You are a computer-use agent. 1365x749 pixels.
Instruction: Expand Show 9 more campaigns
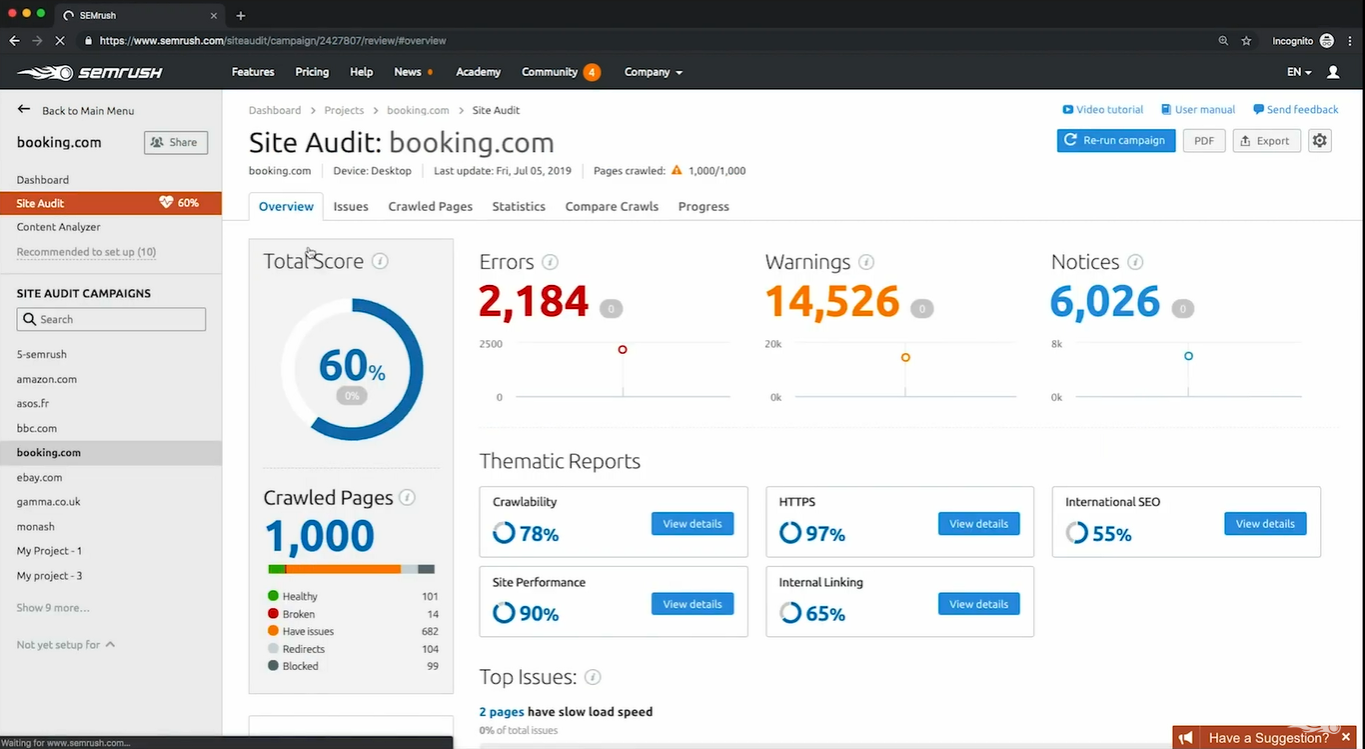(x=53, y=608)
